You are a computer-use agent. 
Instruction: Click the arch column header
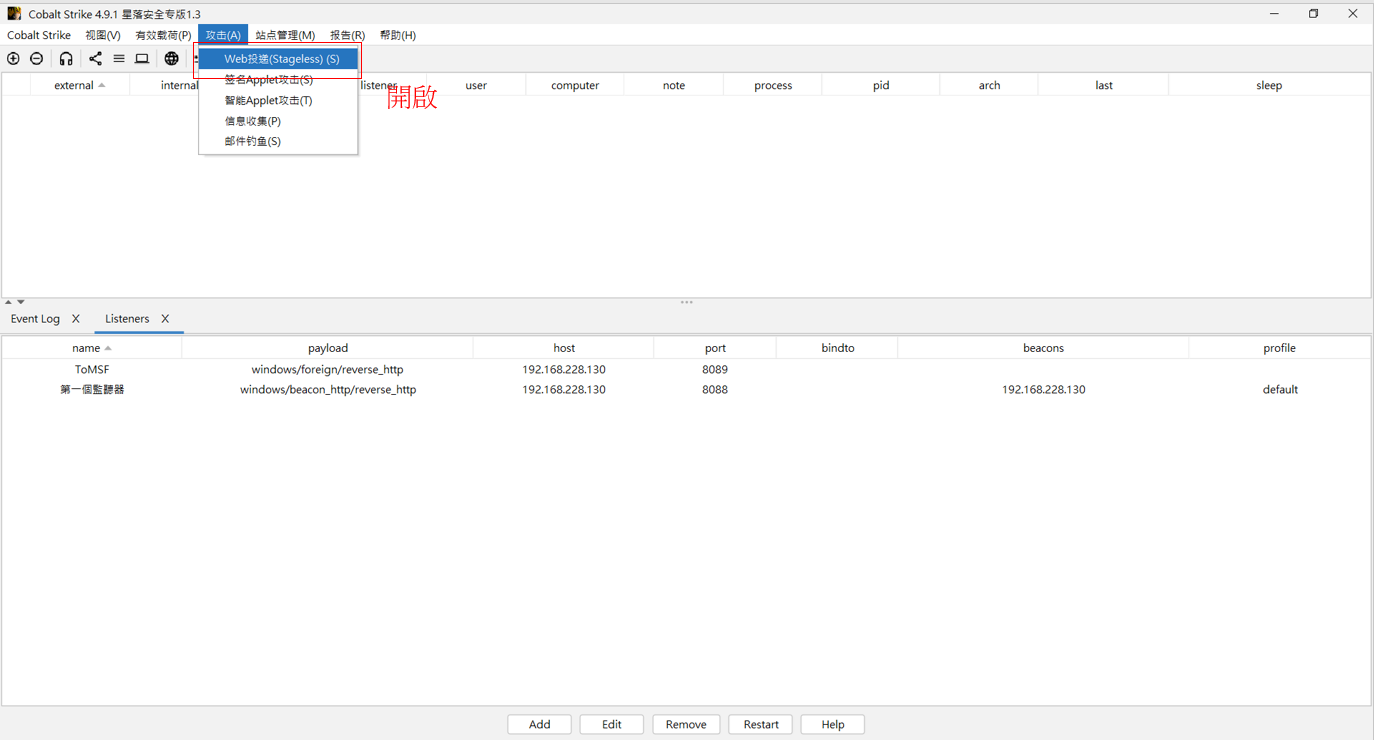tap(990, 86)
